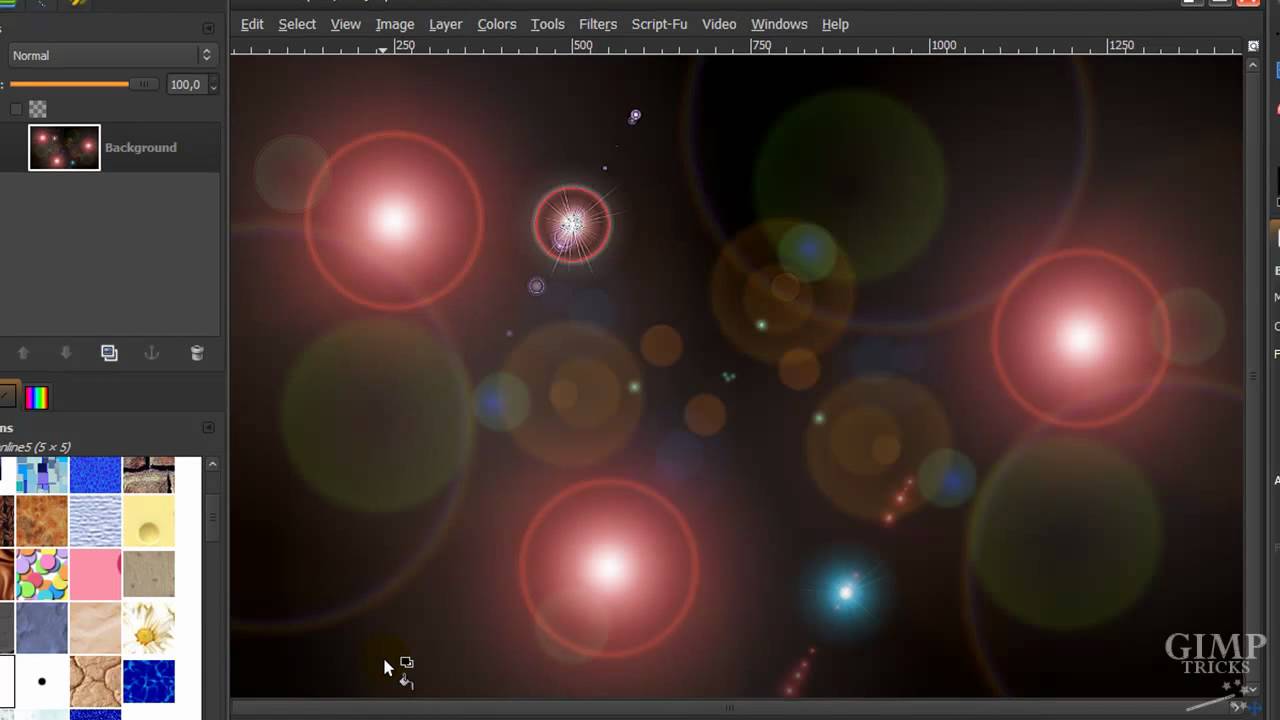The height and width of the screenshot is (720, 1280).
Task: Choose the yellow cheese-like pattern
Action: [x=149, y=521]
